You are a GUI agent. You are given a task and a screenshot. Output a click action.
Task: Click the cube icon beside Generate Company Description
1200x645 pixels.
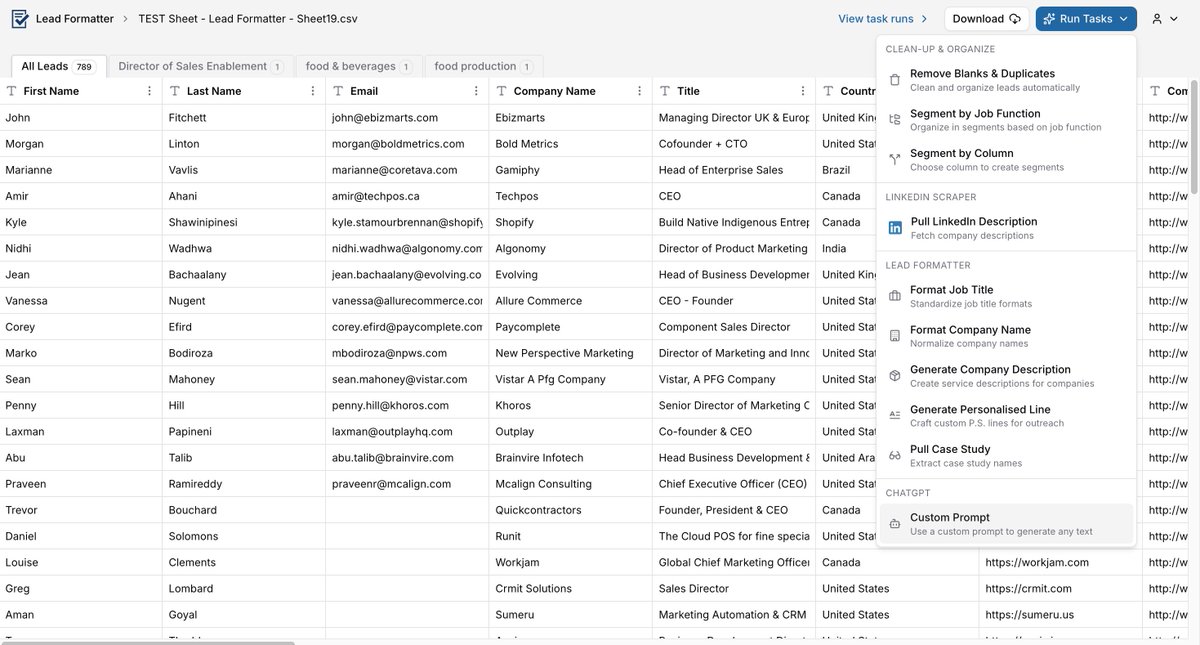point(895,376)
